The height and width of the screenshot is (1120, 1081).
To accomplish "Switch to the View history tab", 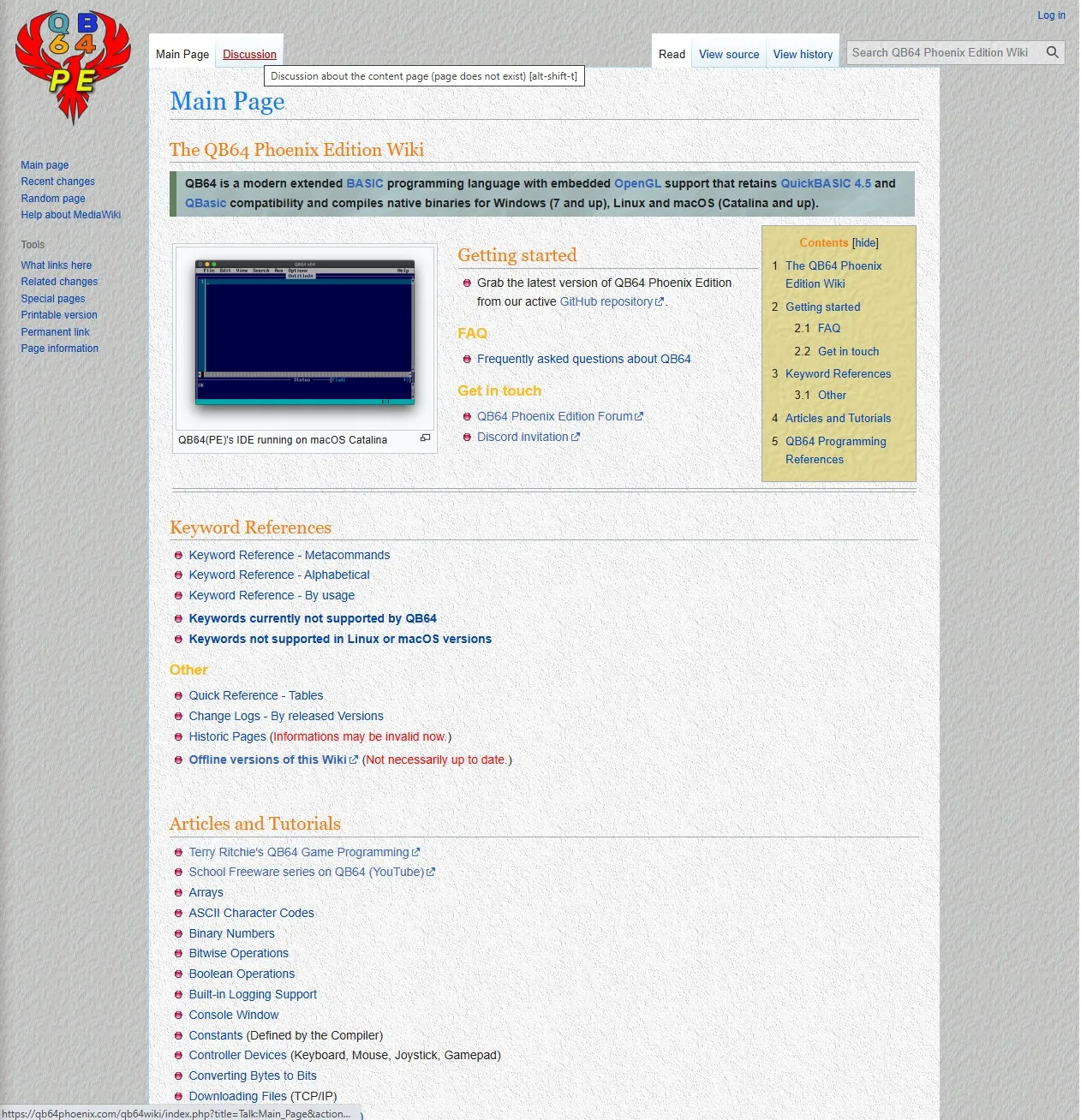I will click(803, 54).
